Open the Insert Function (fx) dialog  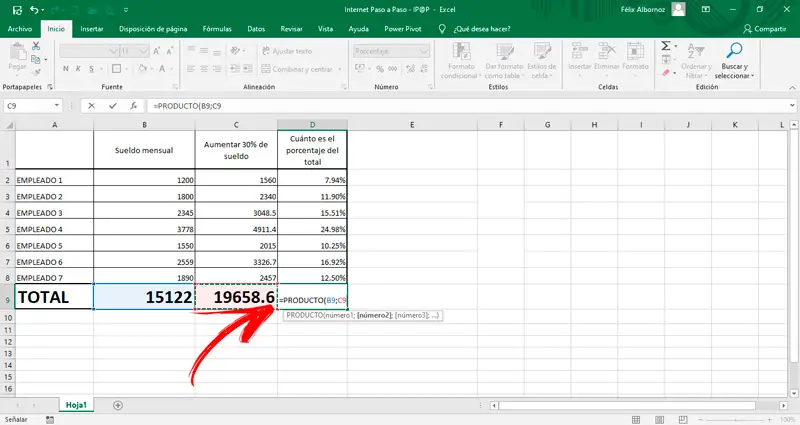134,105
